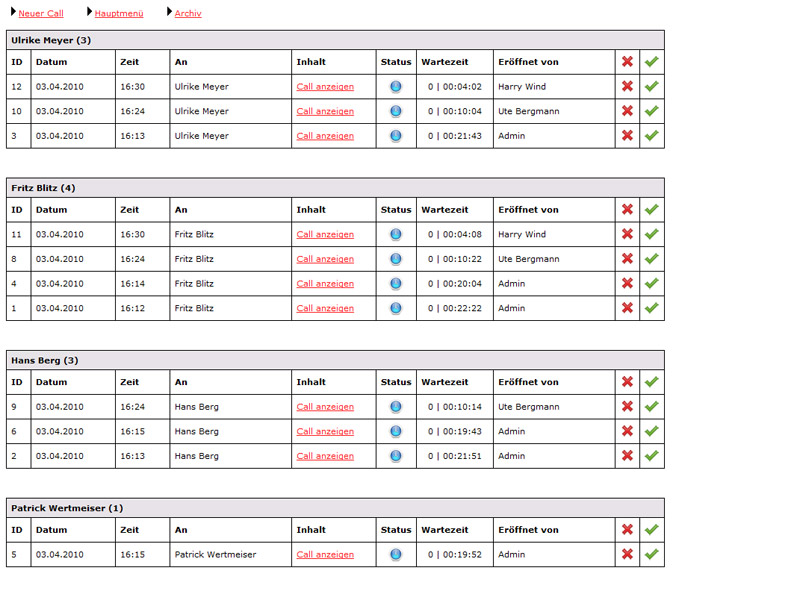The width and height of the screenshot is (800, 600).
Task: Click green checkmark for call ID 11
Action: click(652, 234)
